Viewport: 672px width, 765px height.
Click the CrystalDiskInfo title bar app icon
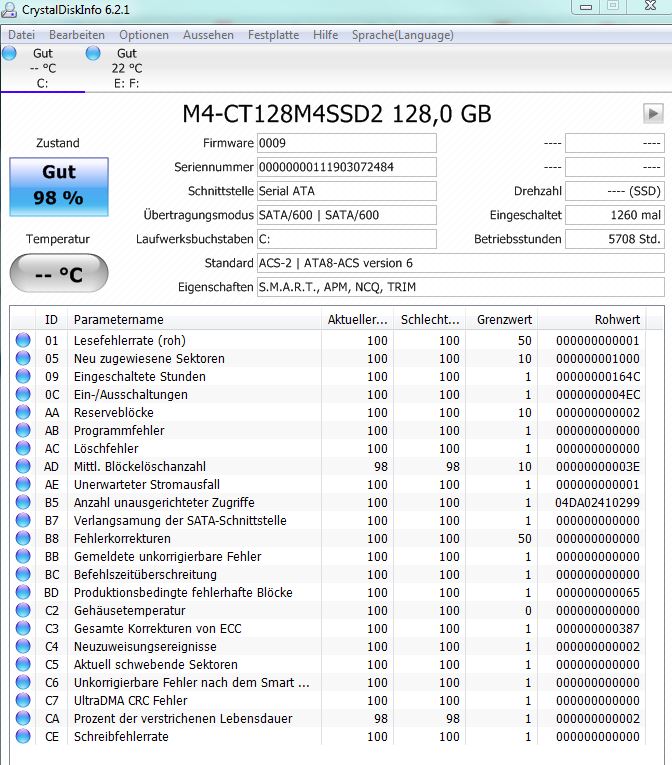(9, 10)
